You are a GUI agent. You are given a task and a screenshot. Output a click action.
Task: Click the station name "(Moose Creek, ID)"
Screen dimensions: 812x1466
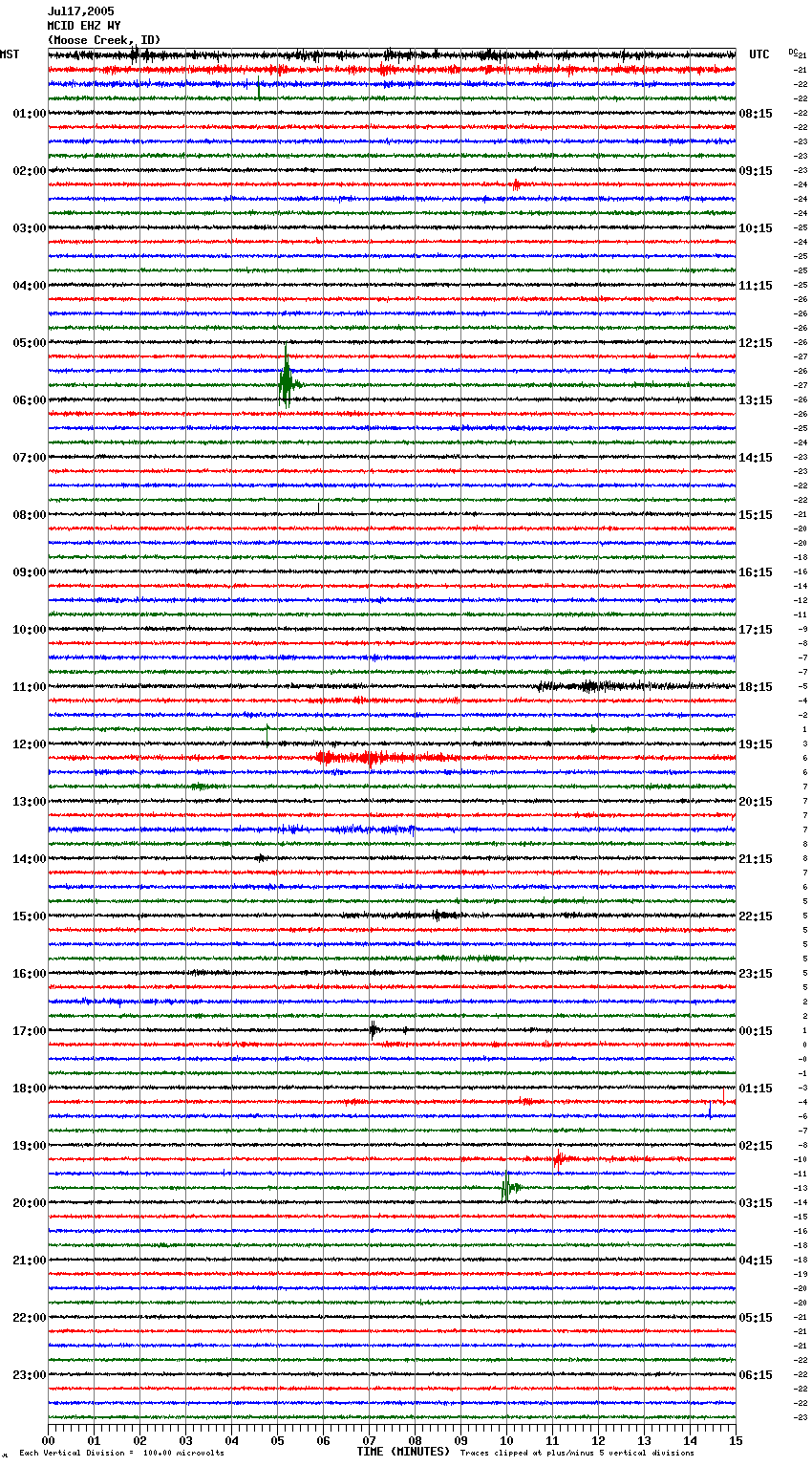[x=104, y=40]
